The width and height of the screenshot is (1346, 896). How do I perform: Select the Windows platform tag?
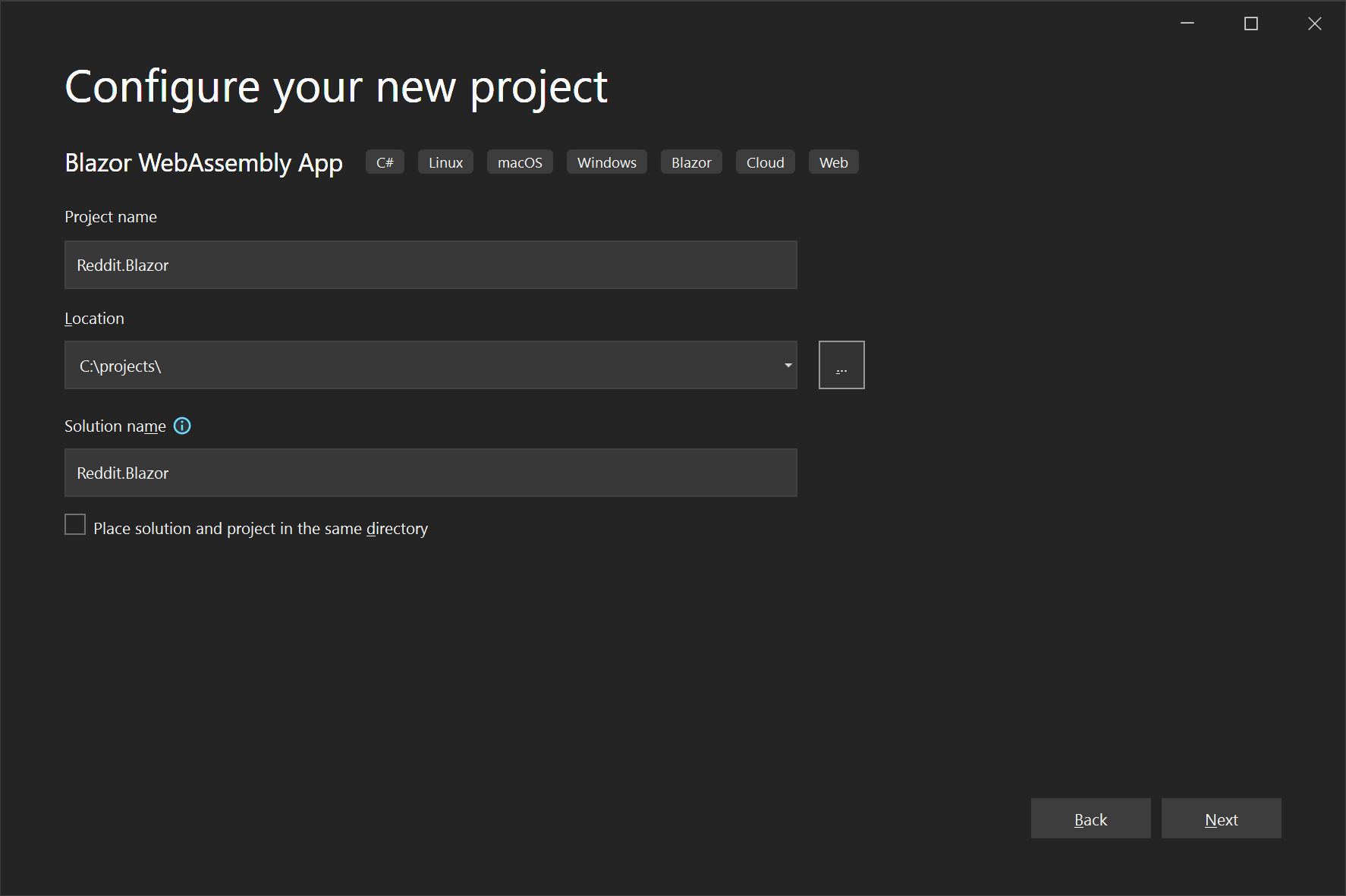[606, 162]
